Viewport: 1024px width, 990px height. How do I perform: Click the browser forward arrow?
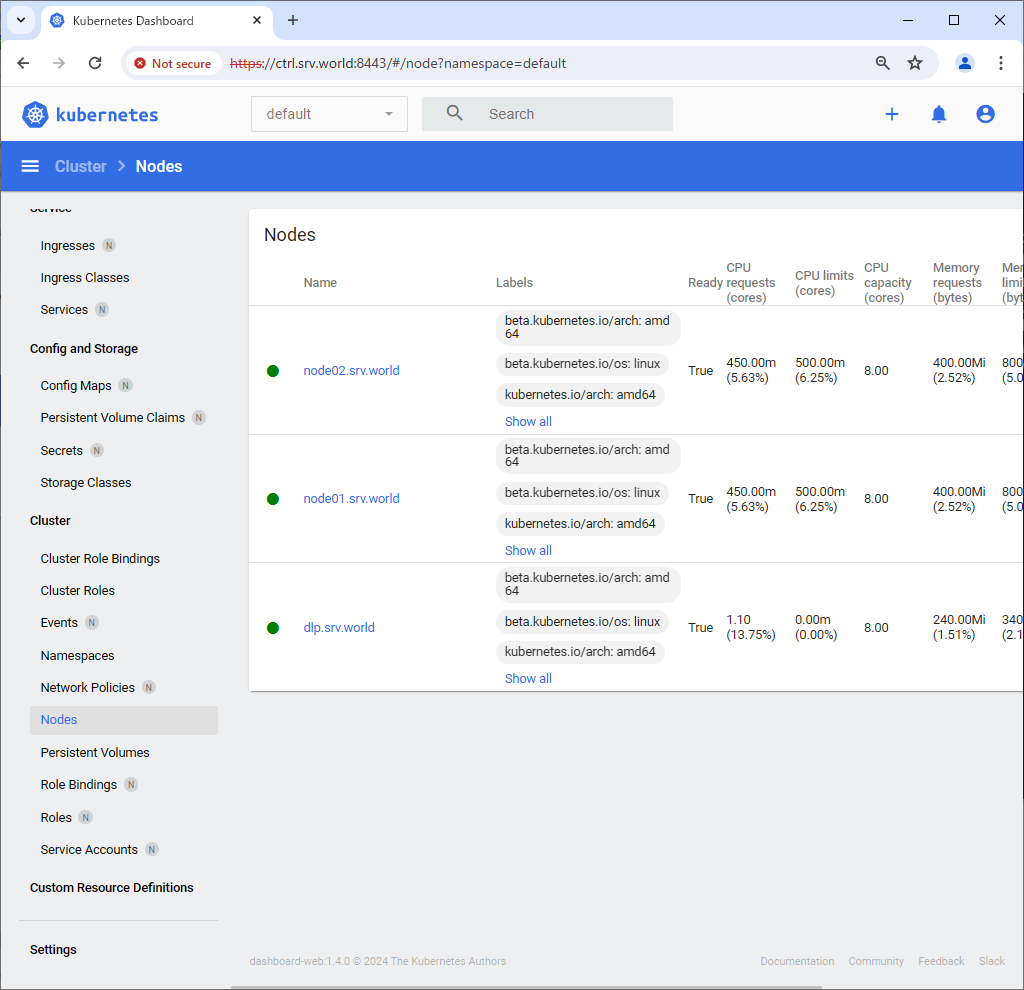click(59, 63)
